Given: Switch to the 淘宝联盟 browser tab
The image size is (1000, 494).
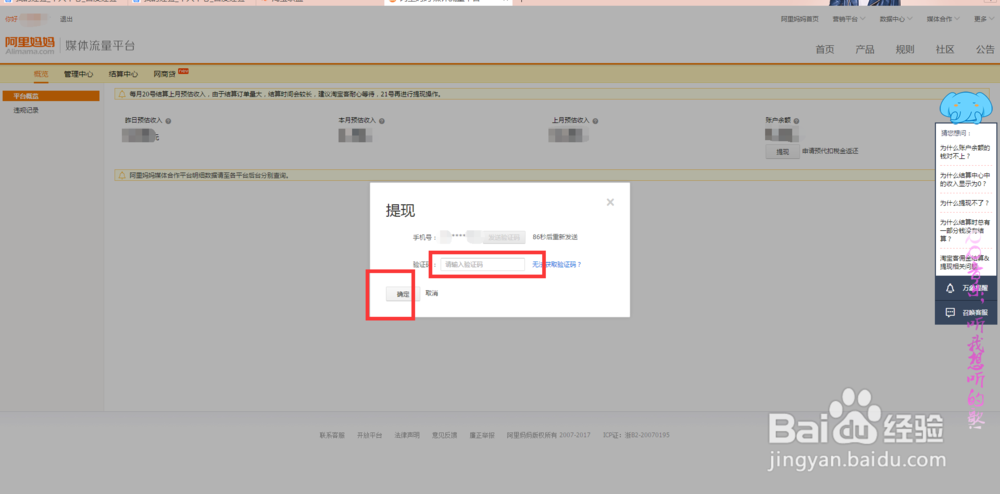Looking at the screenshot, I should point(319,2).
